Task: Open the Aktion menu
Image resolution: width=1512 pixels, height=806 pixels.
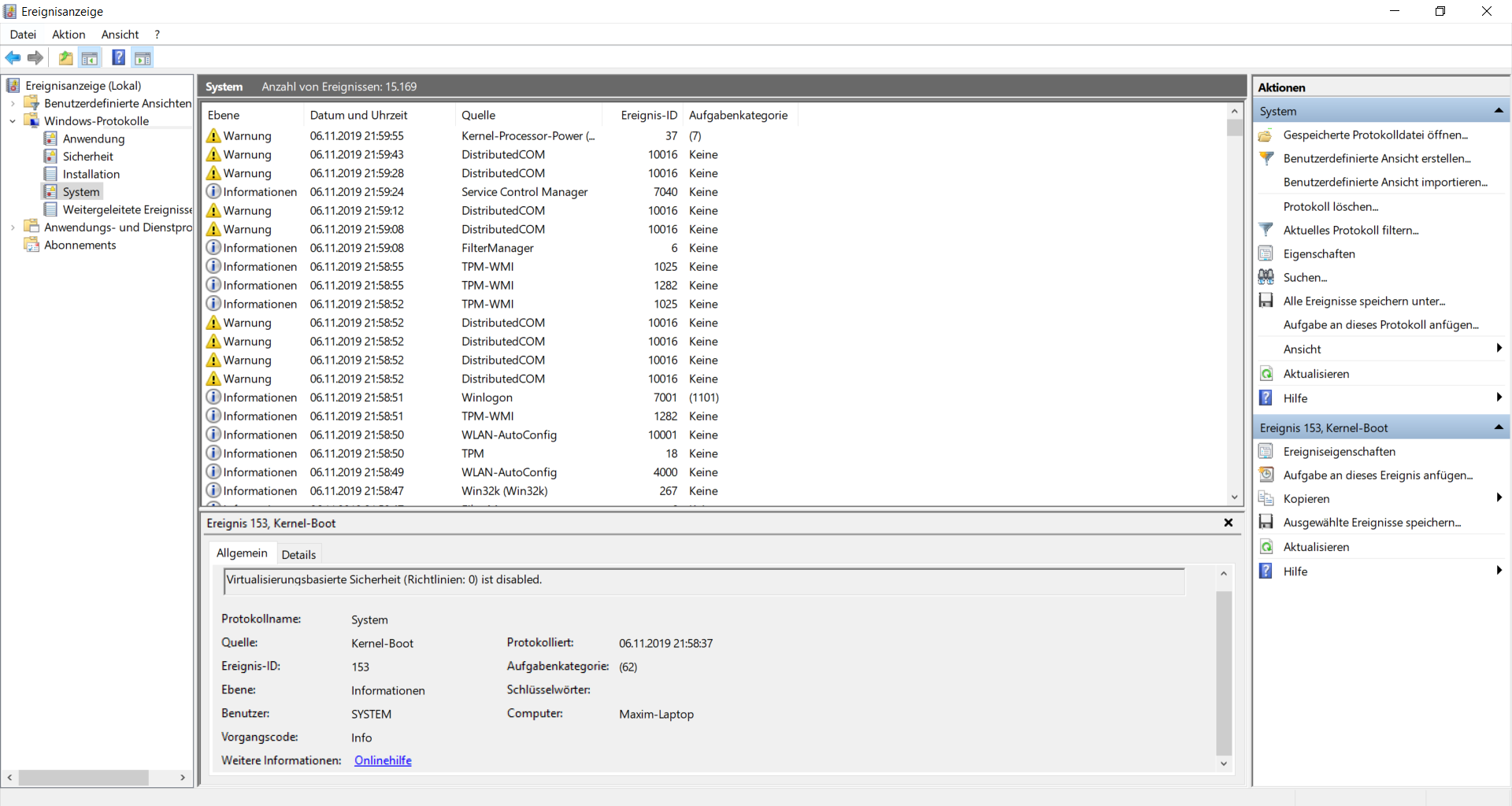Action: tap(69, 35)
